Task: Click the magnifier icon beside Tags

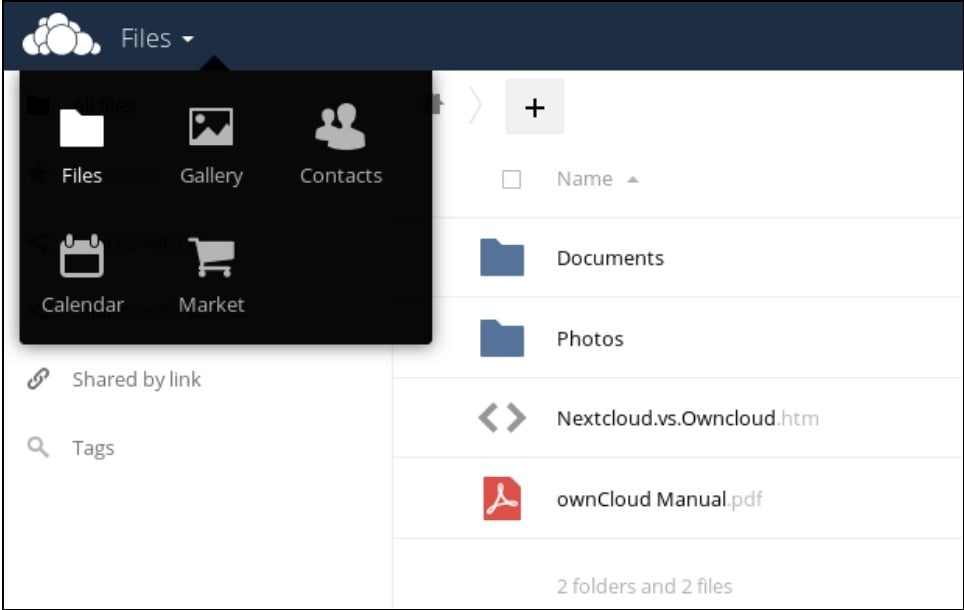Action: coord(38,447)
